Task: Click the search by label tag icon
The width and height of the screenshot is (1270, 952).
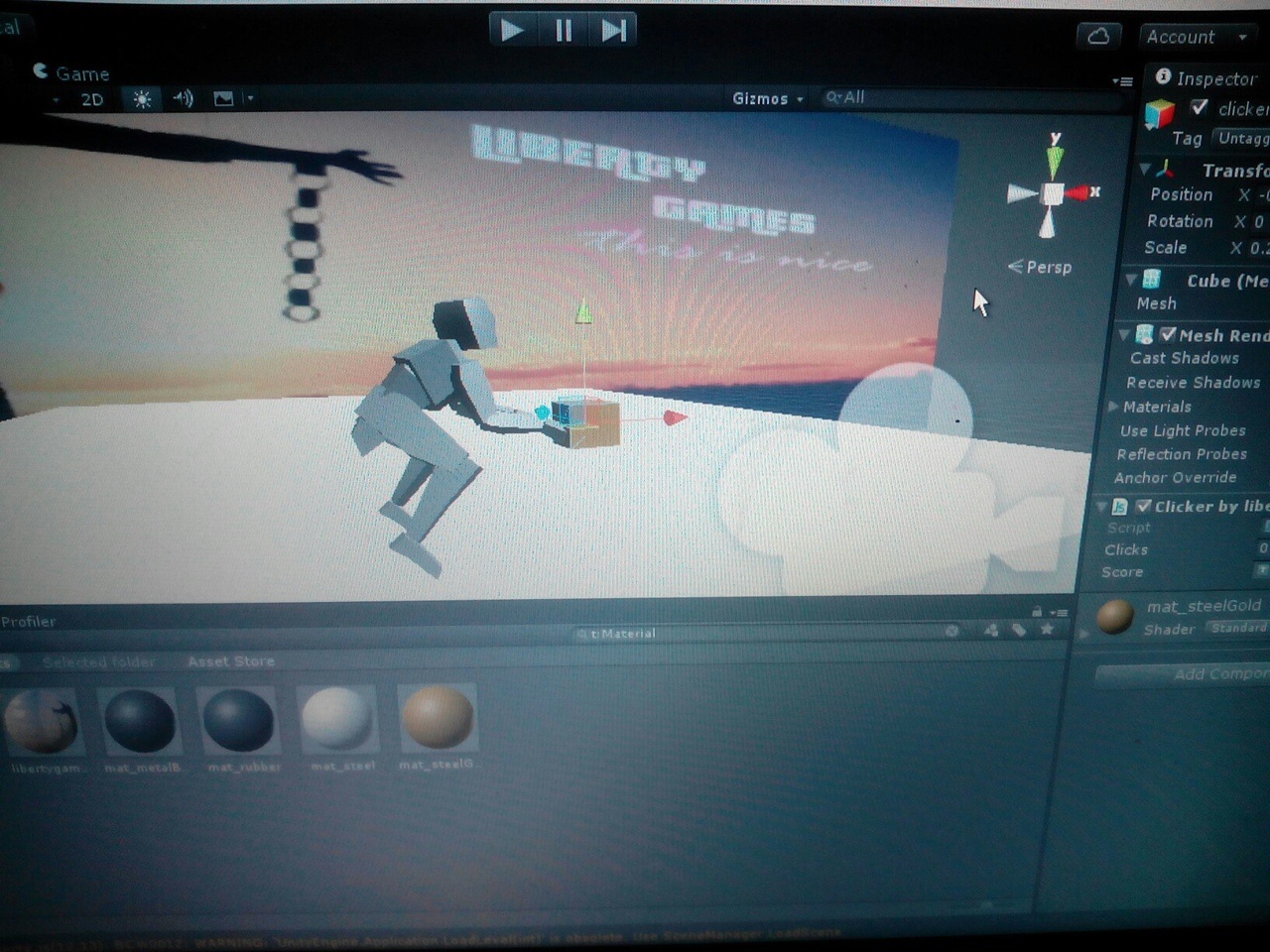Action: pos(1019,630)
